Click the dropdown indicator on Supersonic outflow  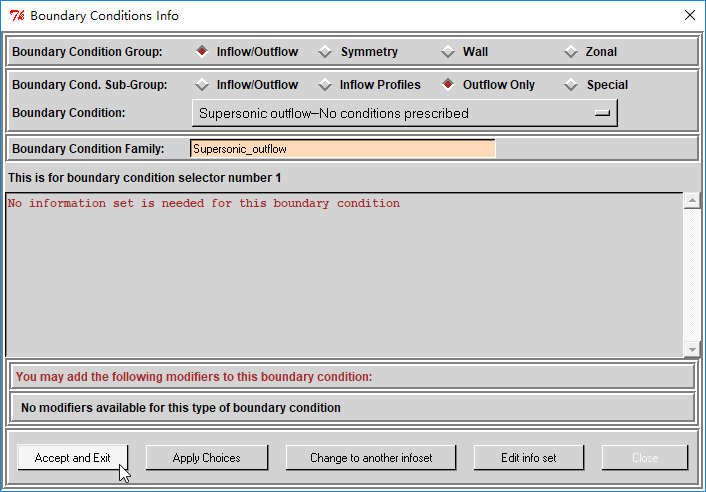[x=601, y=114]
